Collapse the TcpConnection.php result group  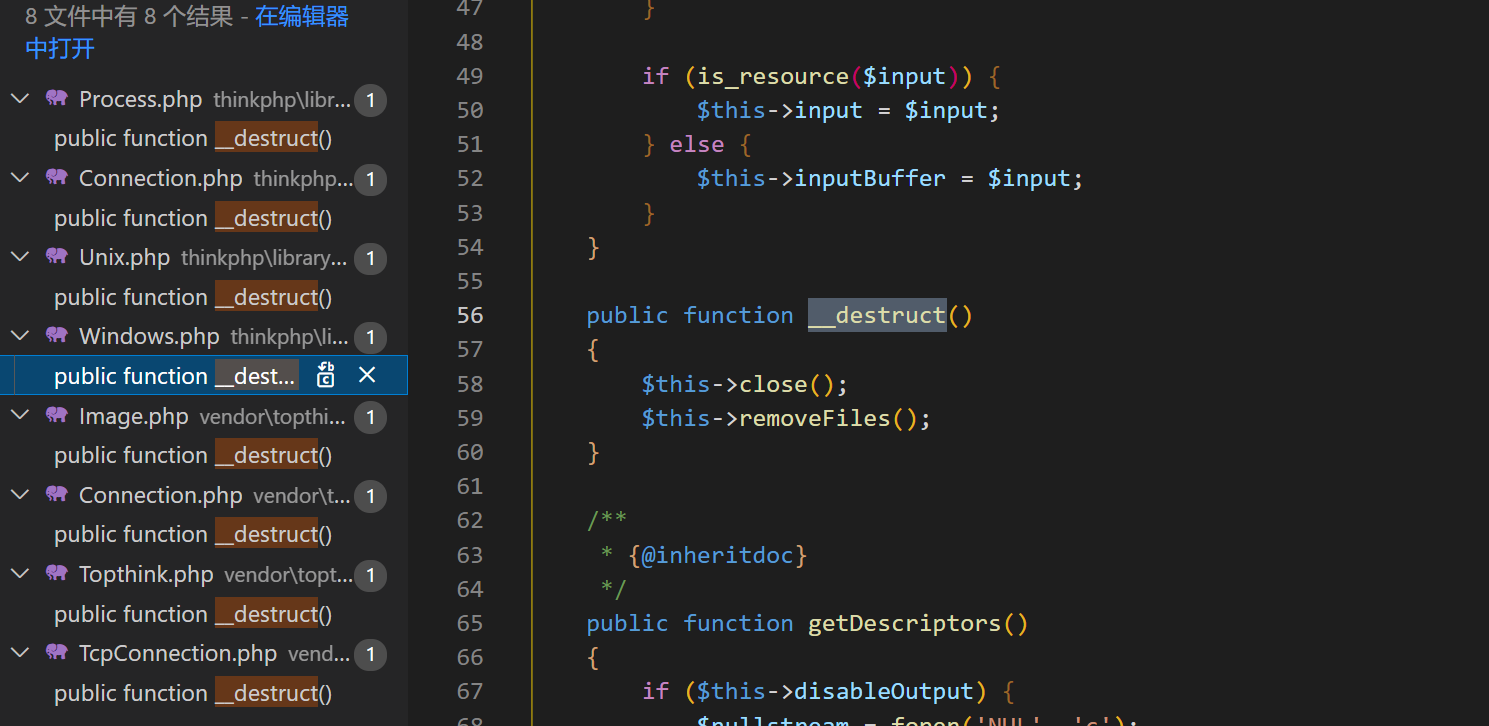pos(19,653)
